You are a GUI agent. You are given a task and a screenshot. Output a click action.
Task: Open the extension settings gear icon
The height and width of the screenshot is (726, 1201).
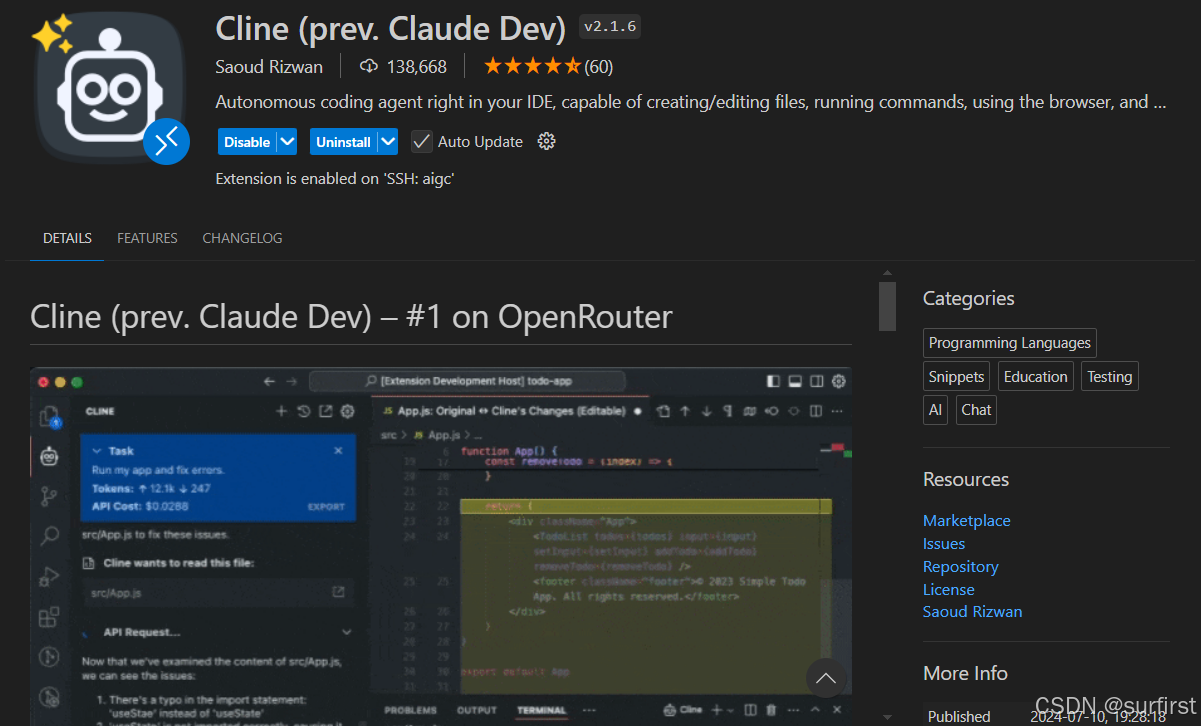pyautogui.click(x=546, y=141)
